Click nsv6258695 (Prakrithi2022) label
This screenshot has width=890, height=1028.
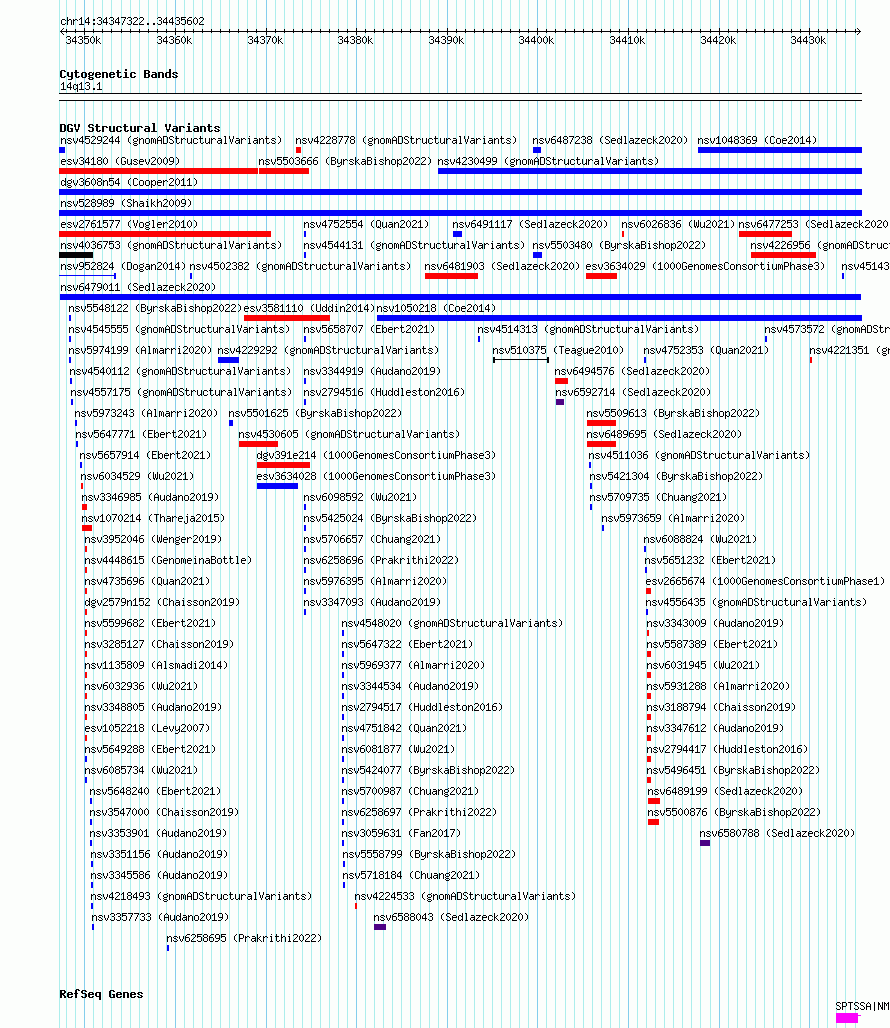[244, 938]
